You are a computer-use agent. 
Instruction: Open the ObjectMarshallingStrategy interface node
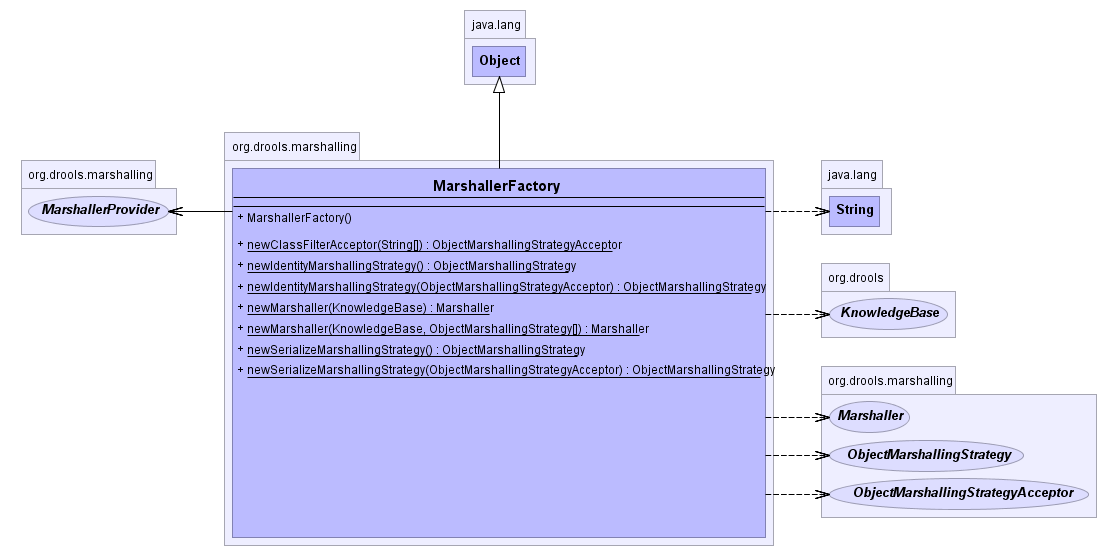click(x=928, y=455)
